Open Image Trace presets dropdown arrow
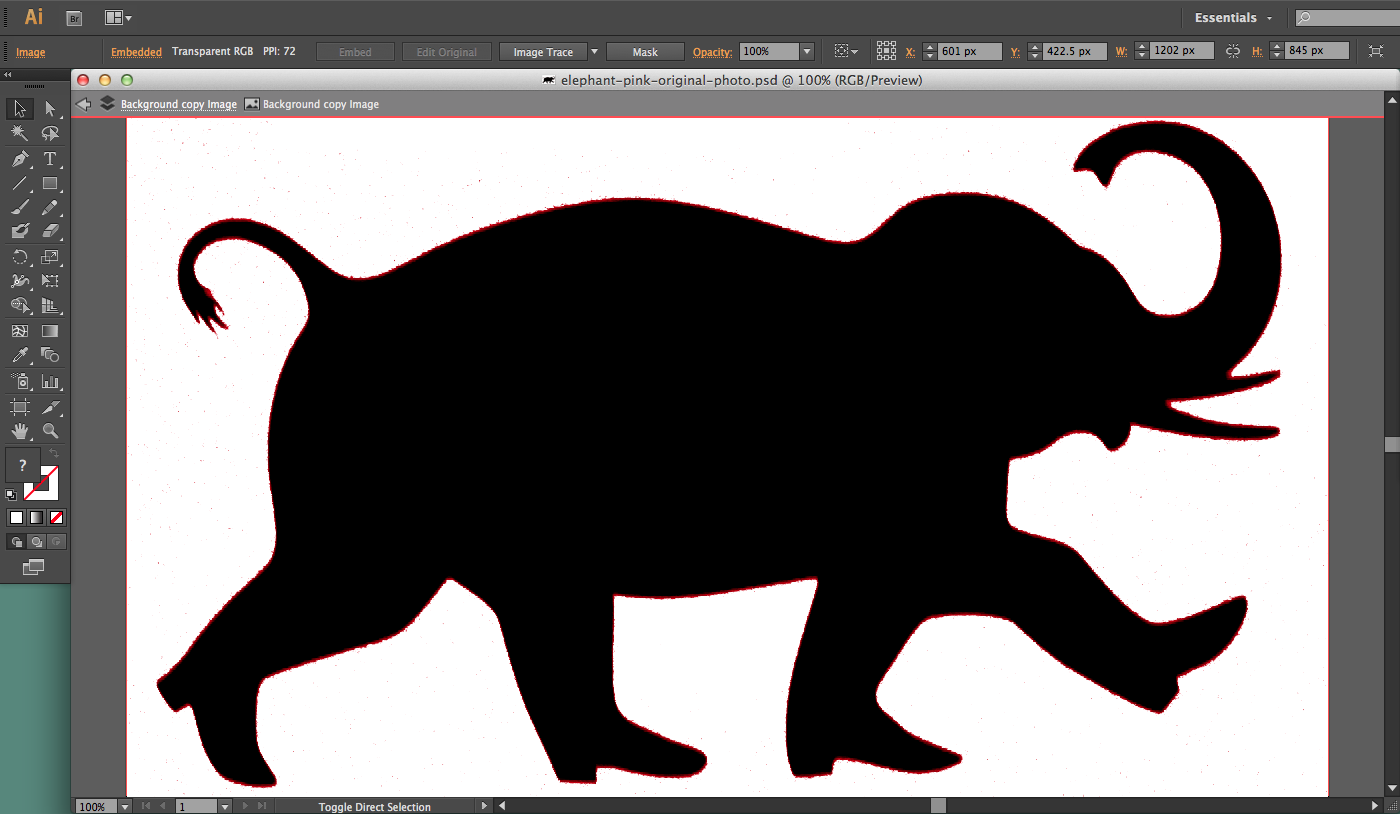 pyautogui.click(x=594, y=52)
